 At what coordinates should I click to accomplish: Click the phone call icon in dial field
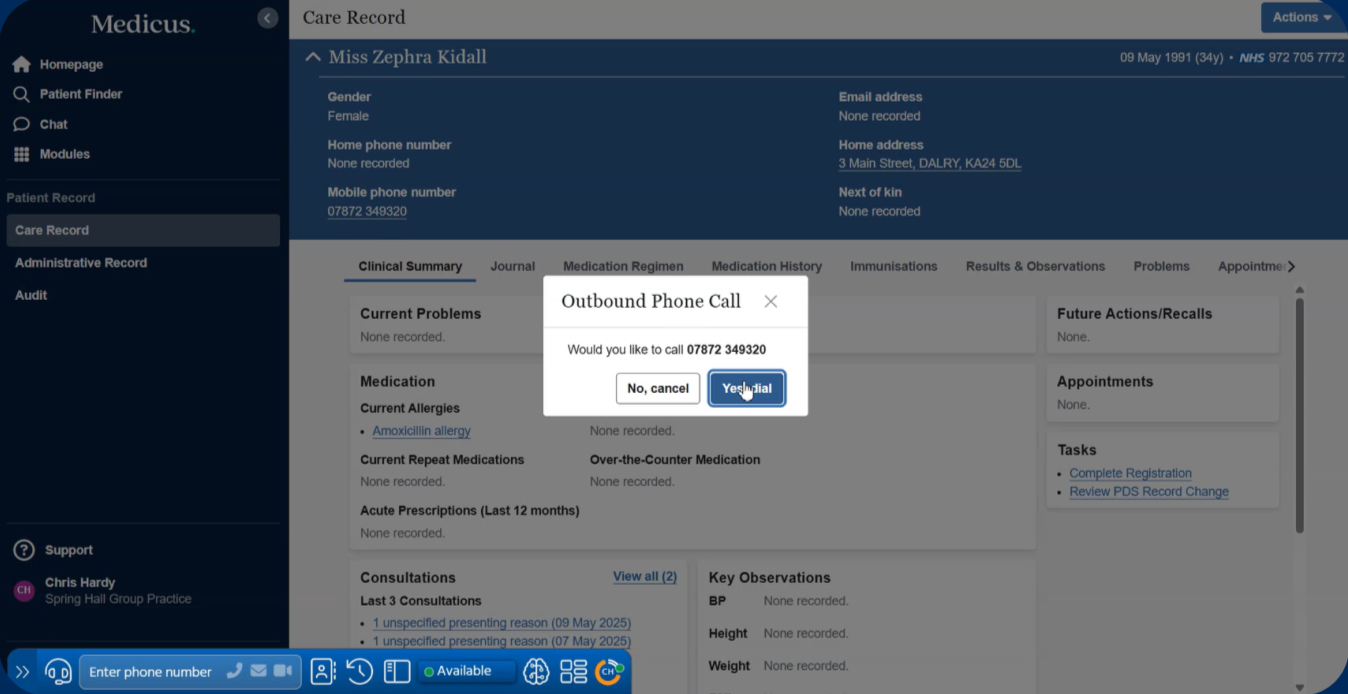[234, 671]
